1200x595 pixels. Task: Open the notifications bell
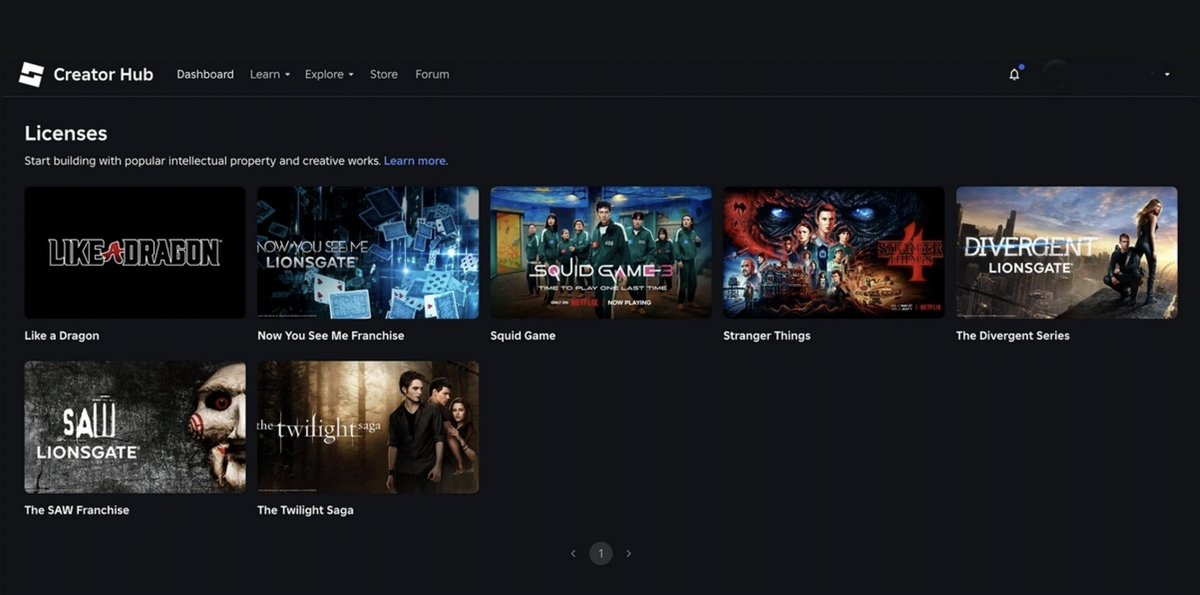click(1014, 74)
